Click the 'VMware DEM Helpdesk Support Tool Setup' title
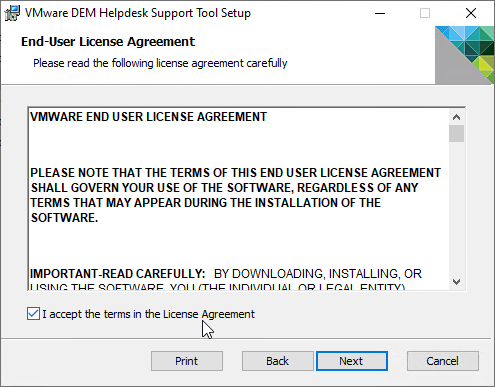 click(x=138, y=13)
